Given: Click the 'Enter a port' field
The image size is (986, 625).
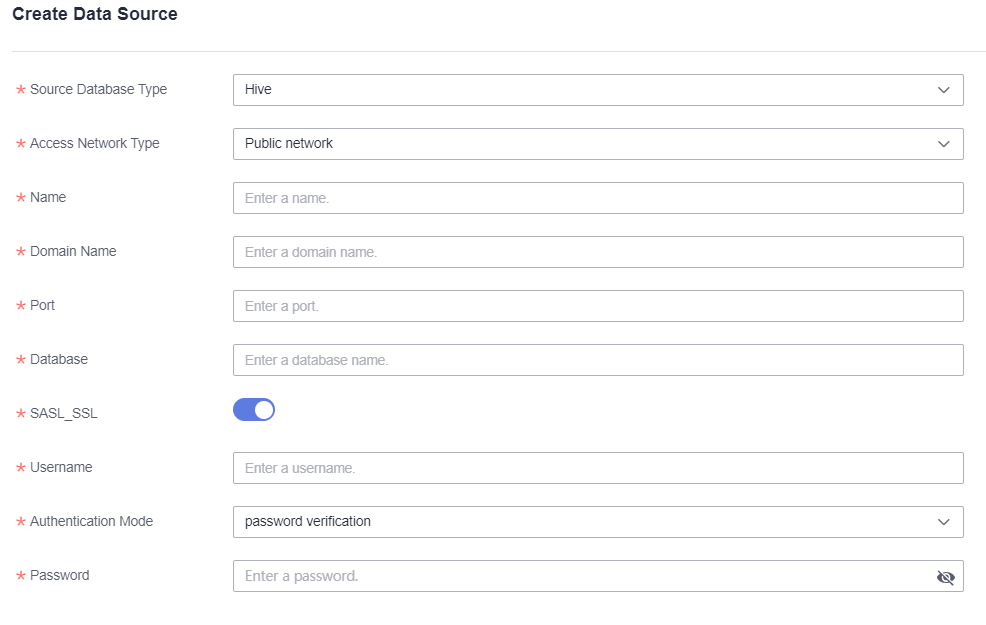Looking at the screenshot, I should coord(597,306).
